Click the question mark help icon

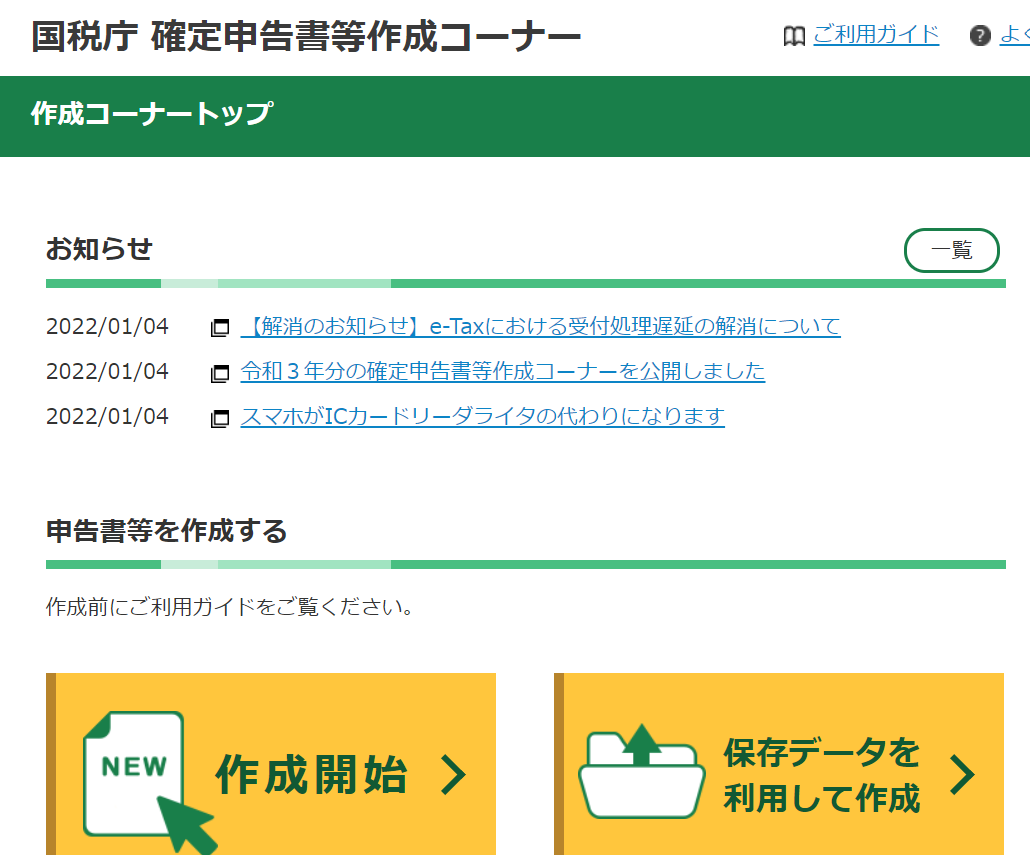[x=979, y=35]
